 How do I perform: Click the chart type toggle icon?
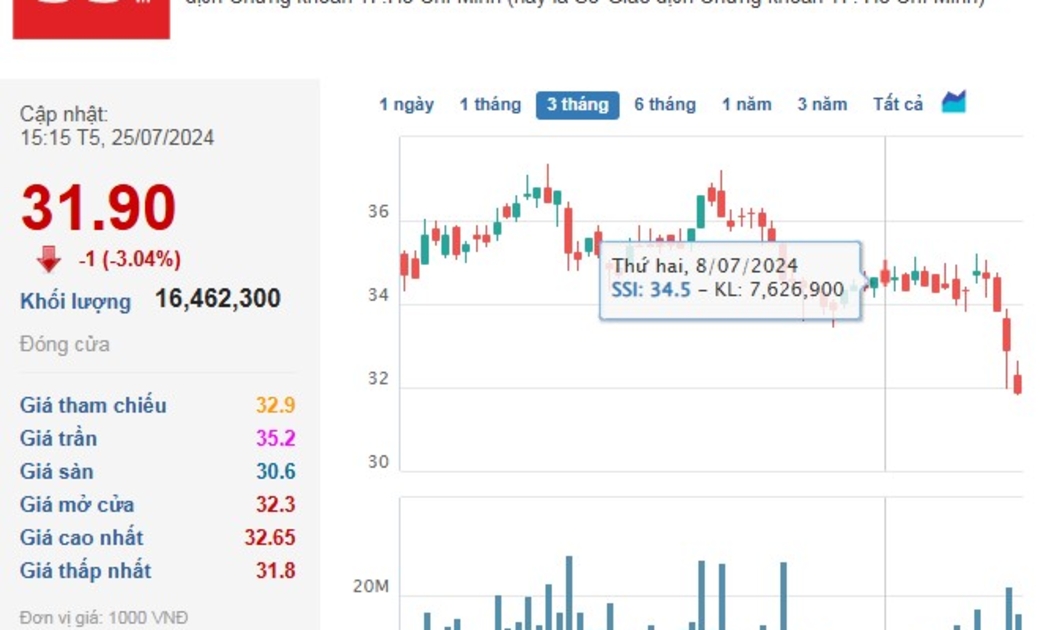point(954,102)
